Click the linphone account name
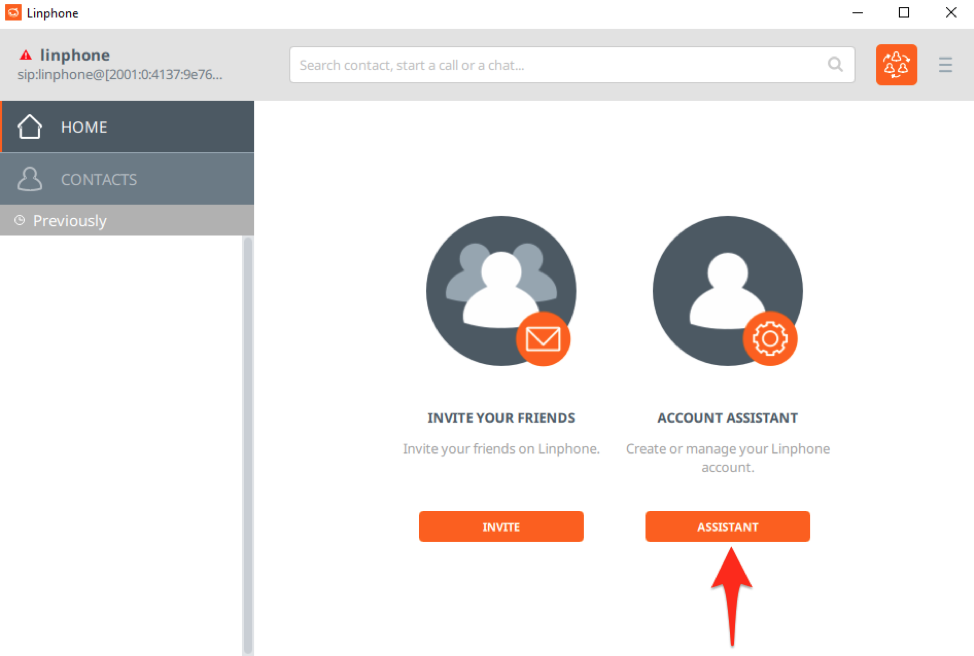The image size is (974, 656). 75,55
